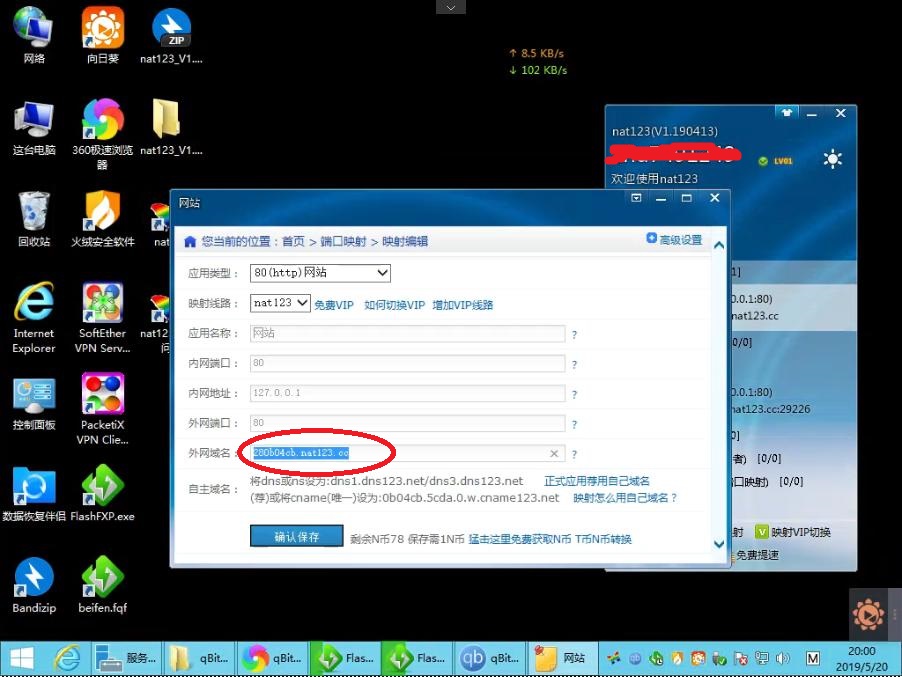Open the dialog's title bar dropdown menu button
The height and width of the screenshot is (677, 902).
tap(636, 199)
